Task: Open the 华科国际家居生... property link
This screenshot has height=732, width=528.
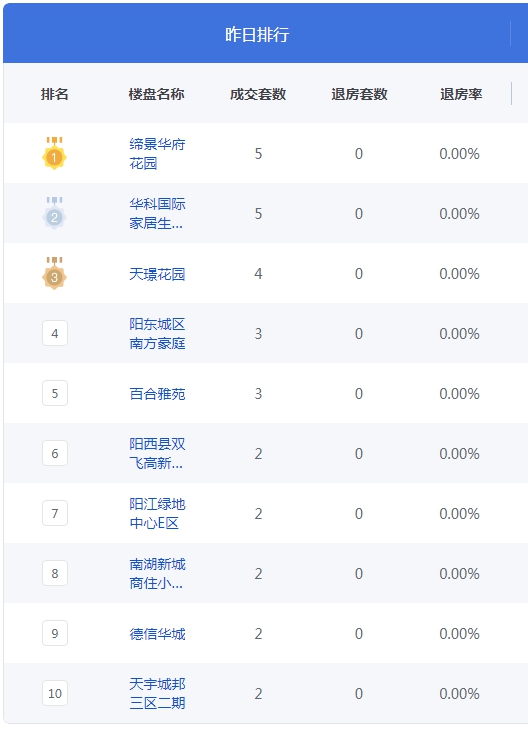Action: [157, 213]
